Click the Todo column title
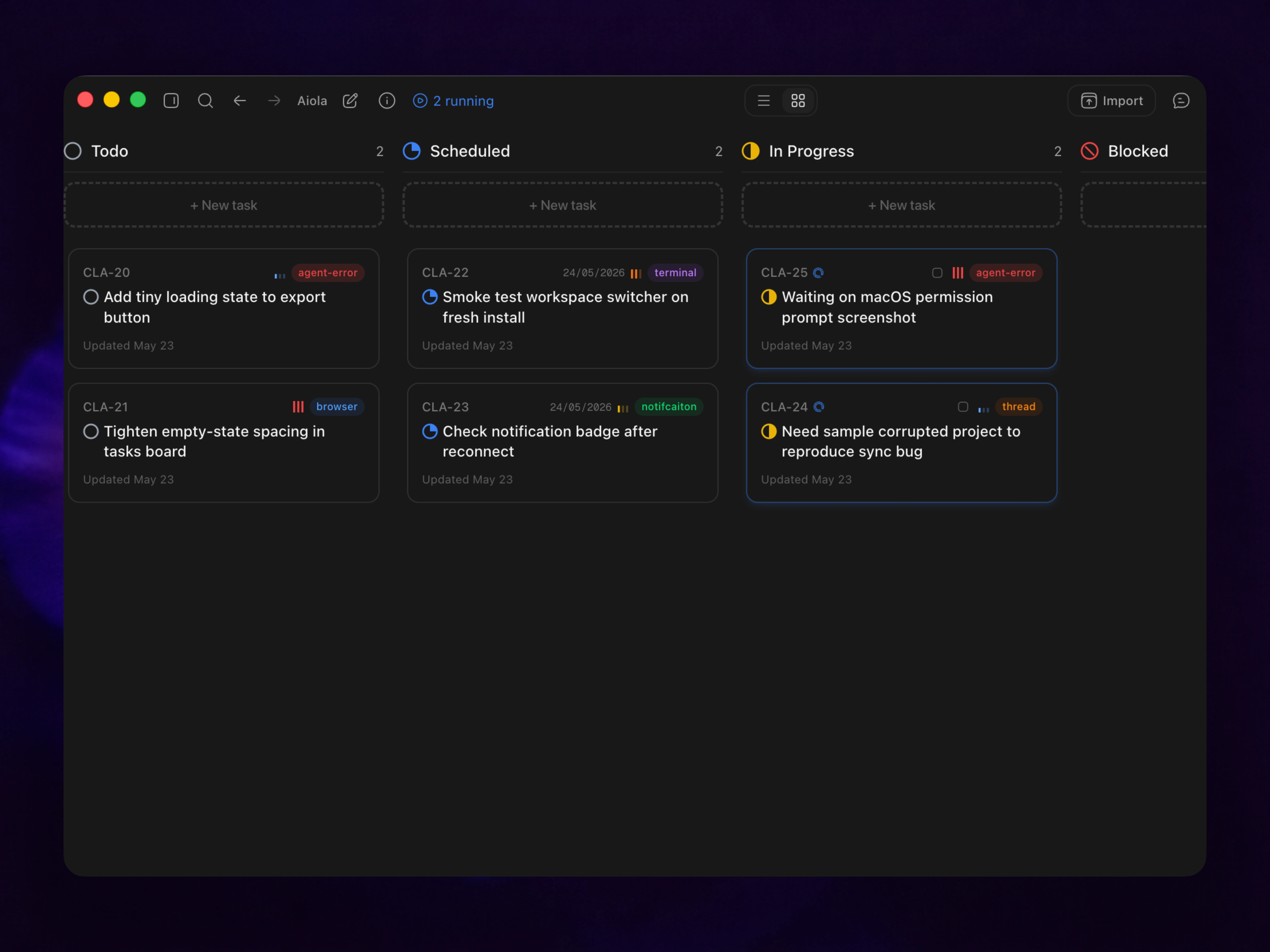 coord(110,151)
